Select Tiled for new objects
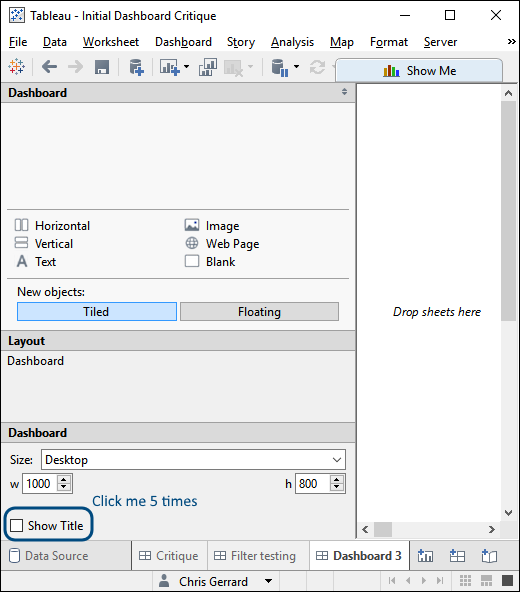 [x=97, y=311]
